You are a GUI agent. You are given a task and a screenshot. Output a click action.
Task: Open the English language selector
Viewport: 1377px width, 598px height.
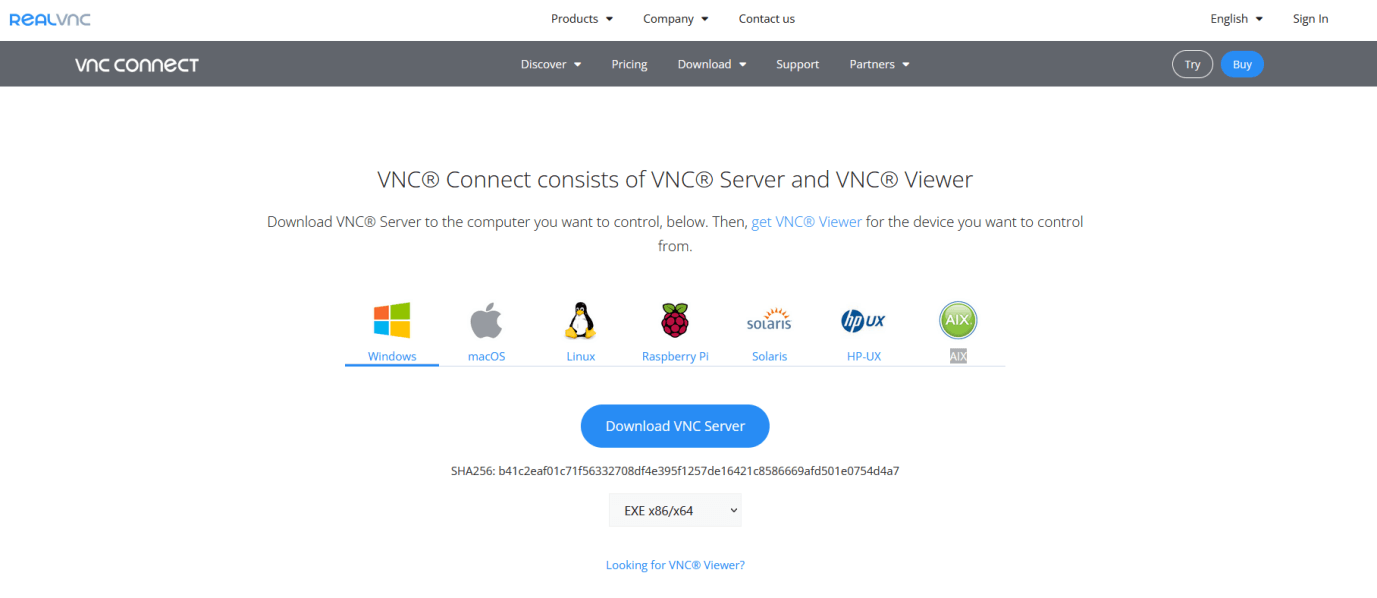coord(1236,19)
